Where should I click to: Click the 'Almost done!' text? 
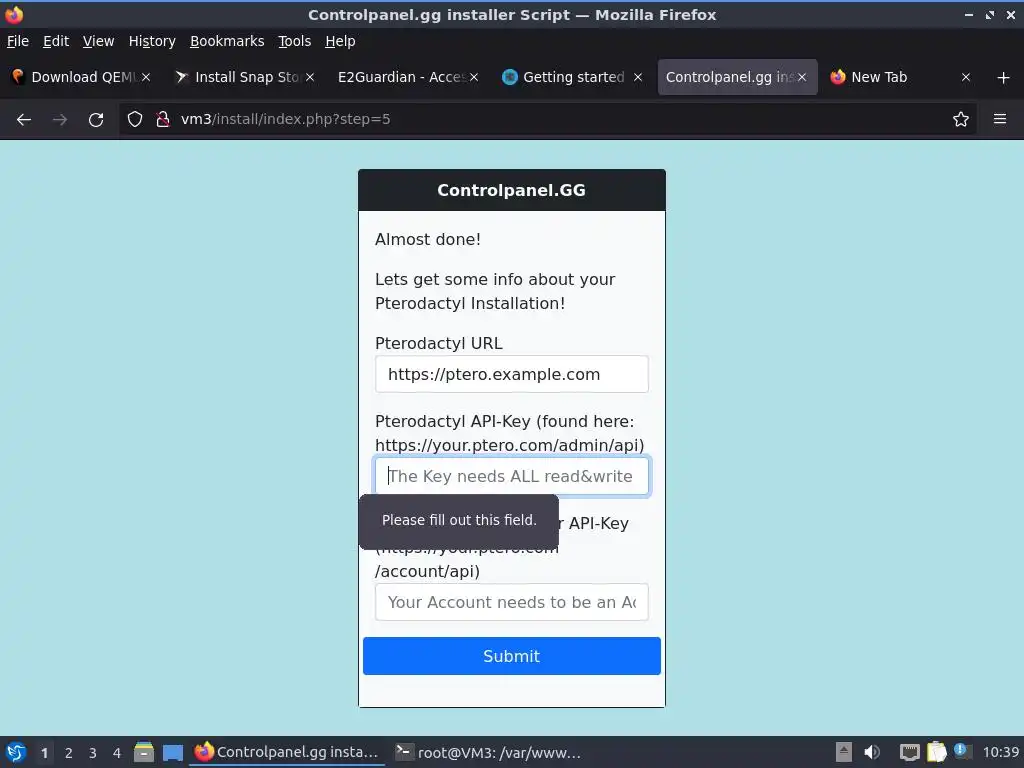(x=428, y=239)
